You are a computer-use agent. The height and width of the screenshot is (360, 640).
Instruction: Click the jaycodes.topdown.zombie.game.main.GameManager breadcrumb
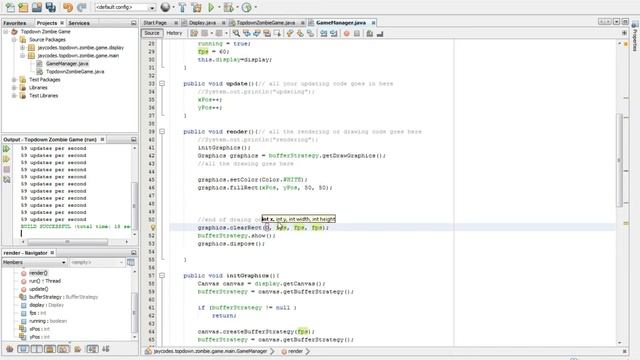point(210,351)
